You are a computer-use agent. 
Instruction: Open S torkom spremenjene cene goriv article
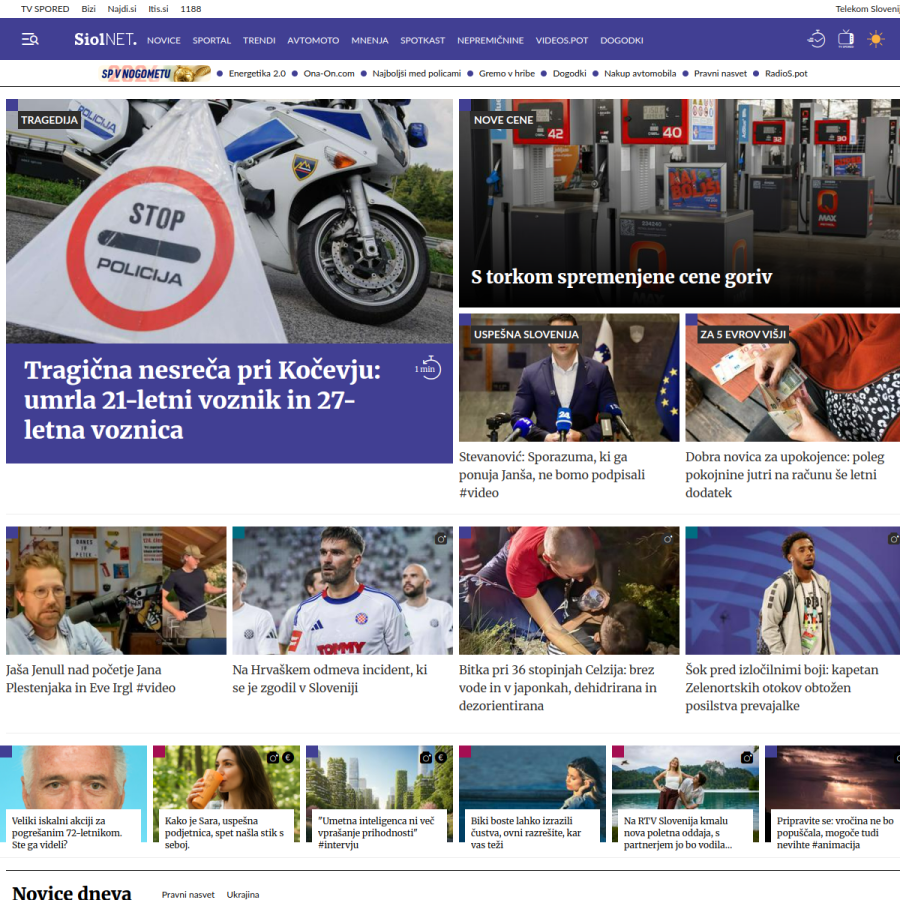tap(621, 277)
